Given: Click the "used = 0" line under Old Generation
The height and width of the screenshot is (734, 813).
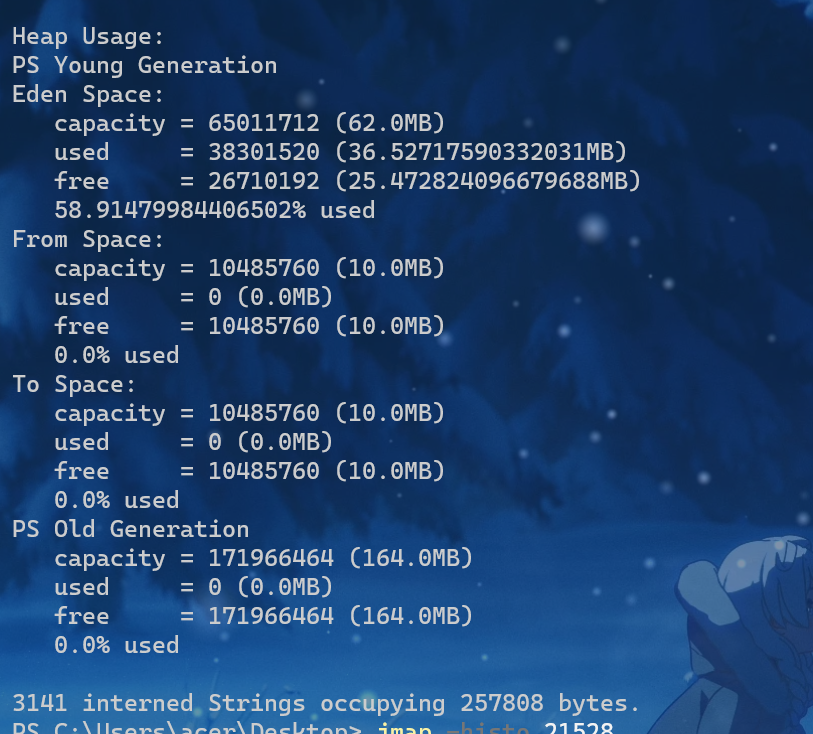Looking at the screenshot, I should click(193, 587).
